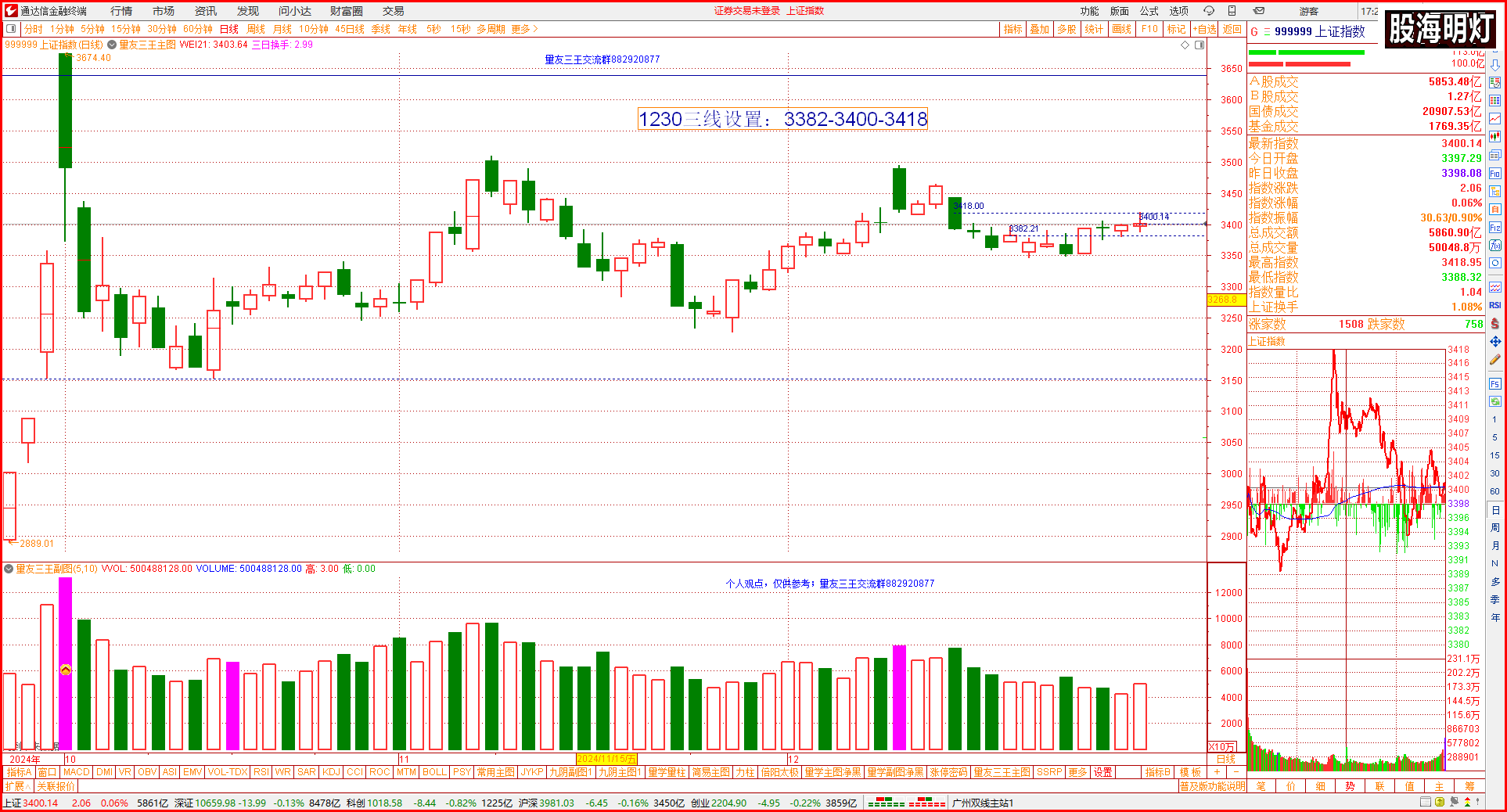Click the diamond icon at chart top right
The width and height of the screenshot is (1507, 812).
1185,45
